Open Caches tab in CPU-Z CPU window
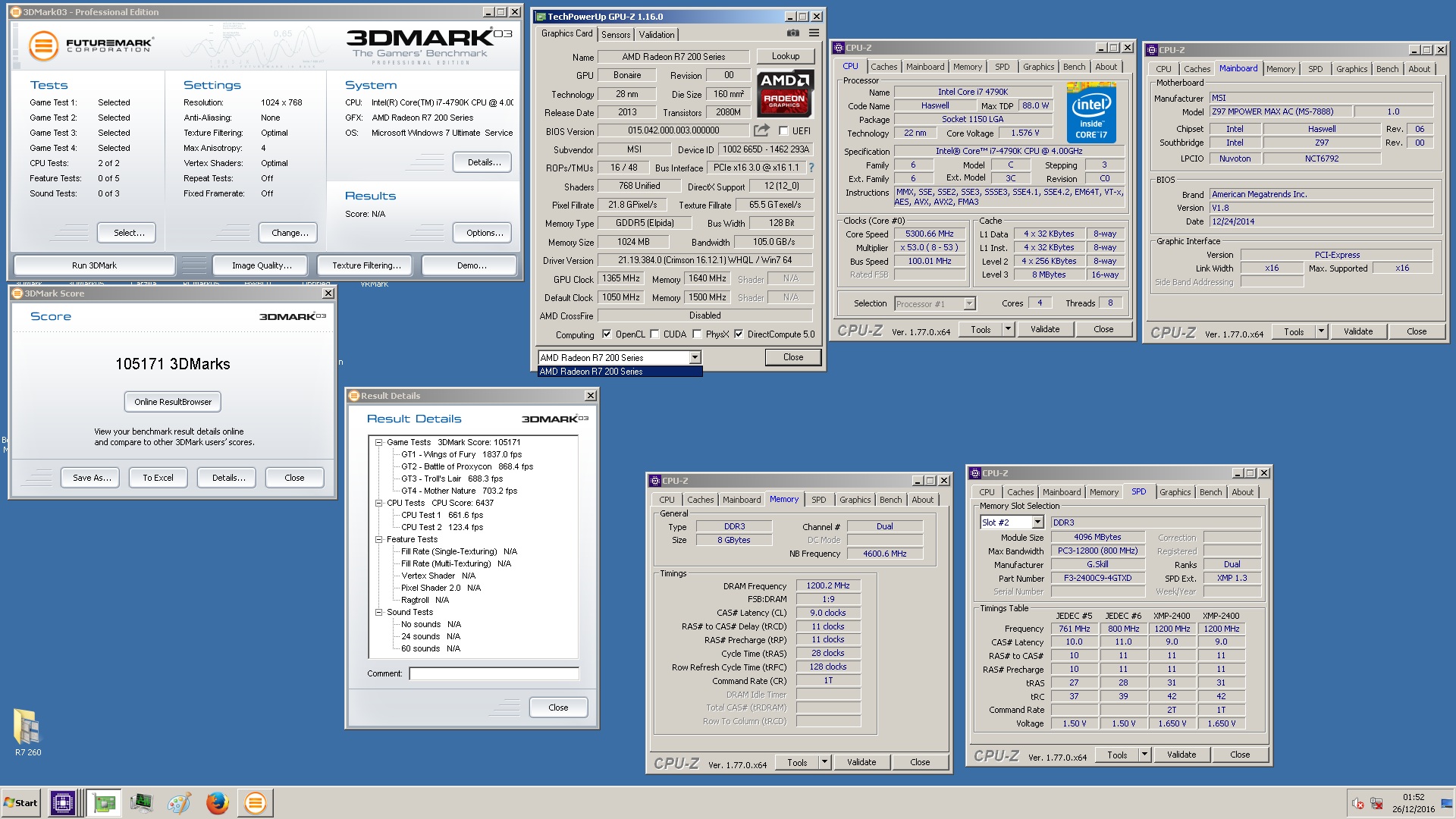Screen dimensions: 1456x819 point(883,67)
